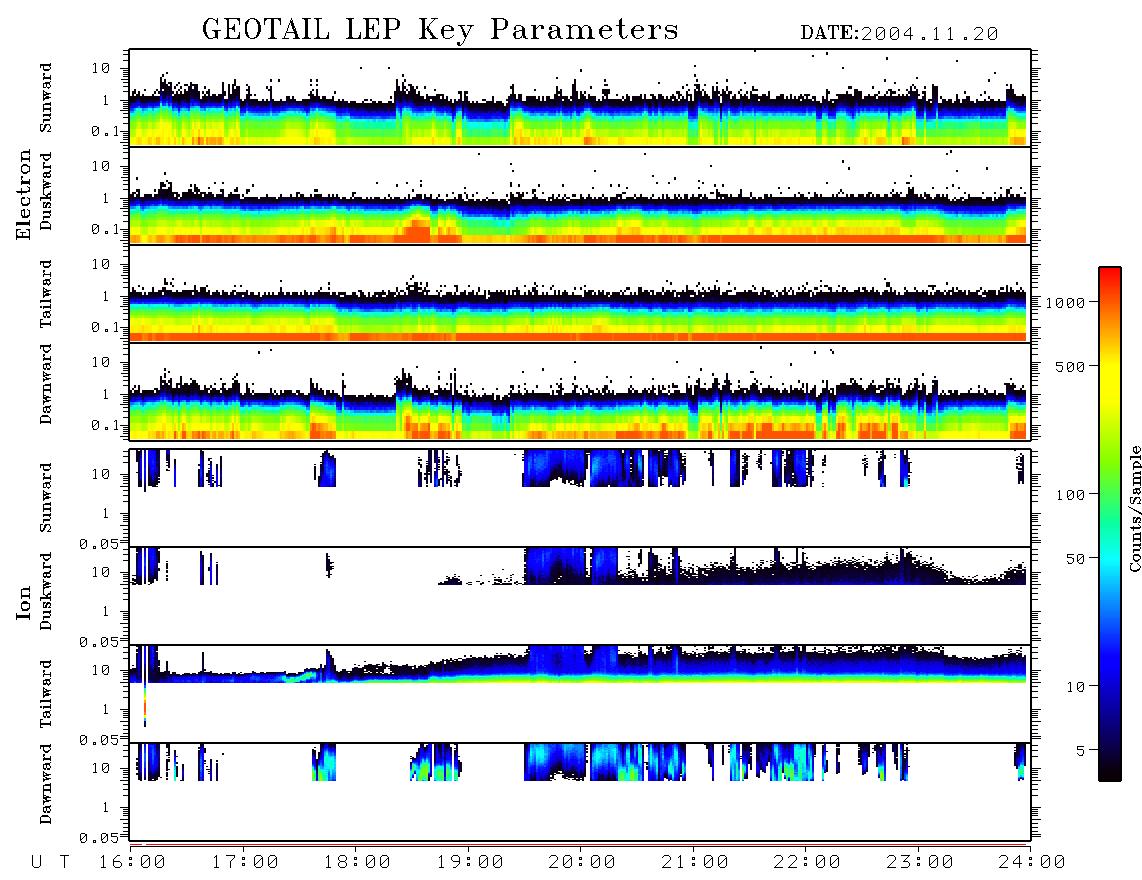
Task: Click the 20:00 time tick label
Action: click(582, 863)
